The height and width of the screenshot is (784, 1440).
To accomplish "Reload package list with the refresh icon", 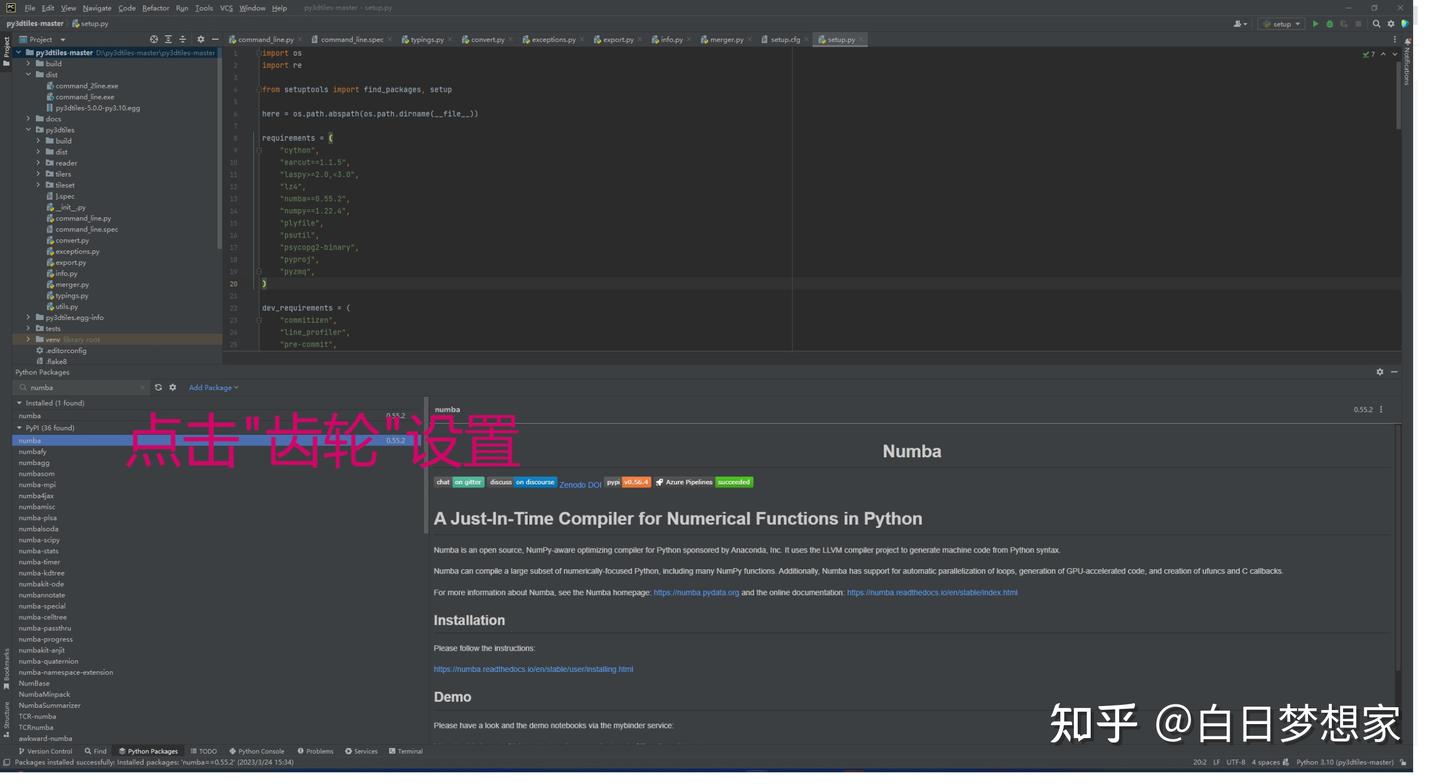I will [x=158, y=387].
